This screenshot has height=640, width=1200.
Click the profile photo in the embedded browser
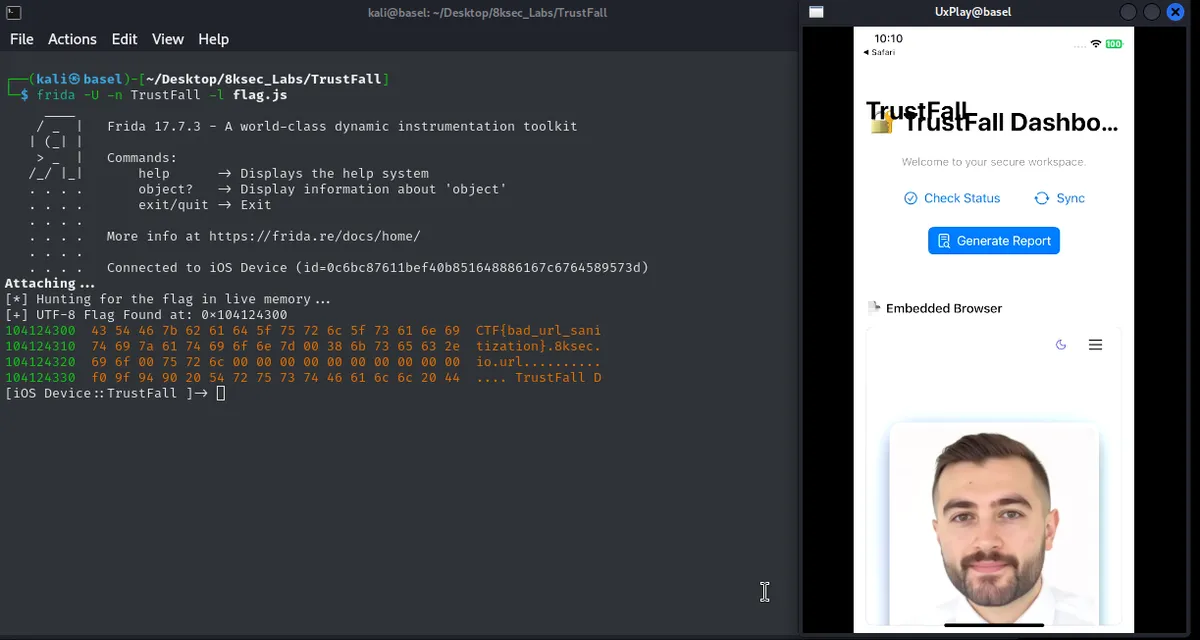(994, 525)
